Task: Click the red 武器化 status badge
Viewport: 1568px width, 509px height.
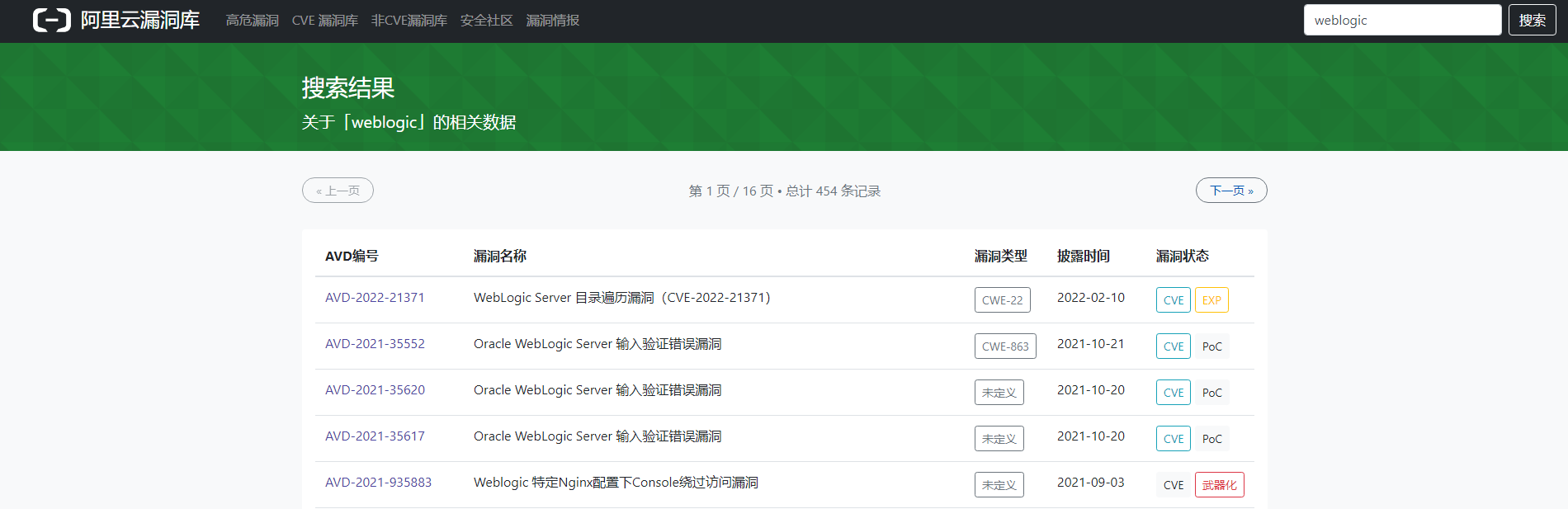Action: click(1220, 485)
